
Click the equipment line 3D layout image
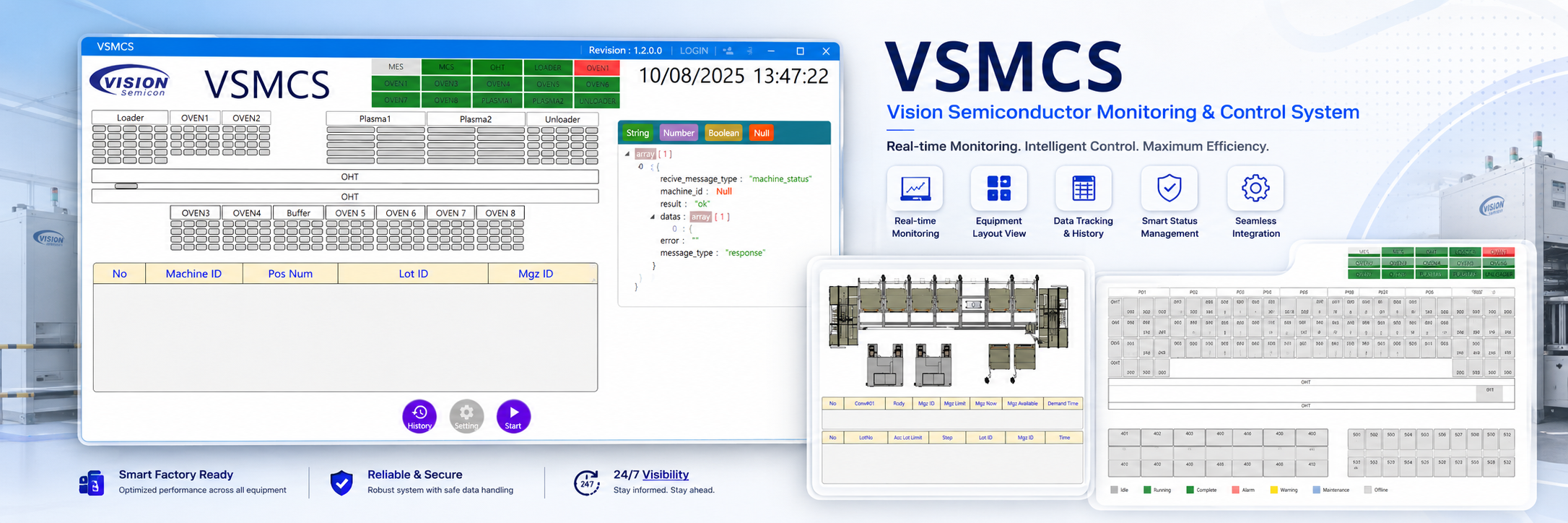(x=949, y=330)
